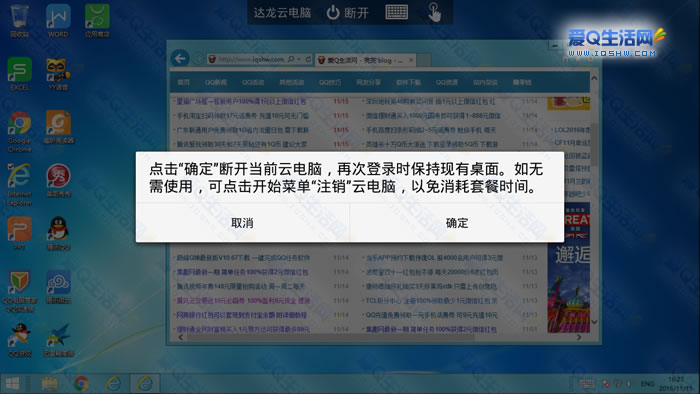This screenshot has width=700, height=394.
Task: Open the blue bird Xunlei desktop icon
Action: 58,340
